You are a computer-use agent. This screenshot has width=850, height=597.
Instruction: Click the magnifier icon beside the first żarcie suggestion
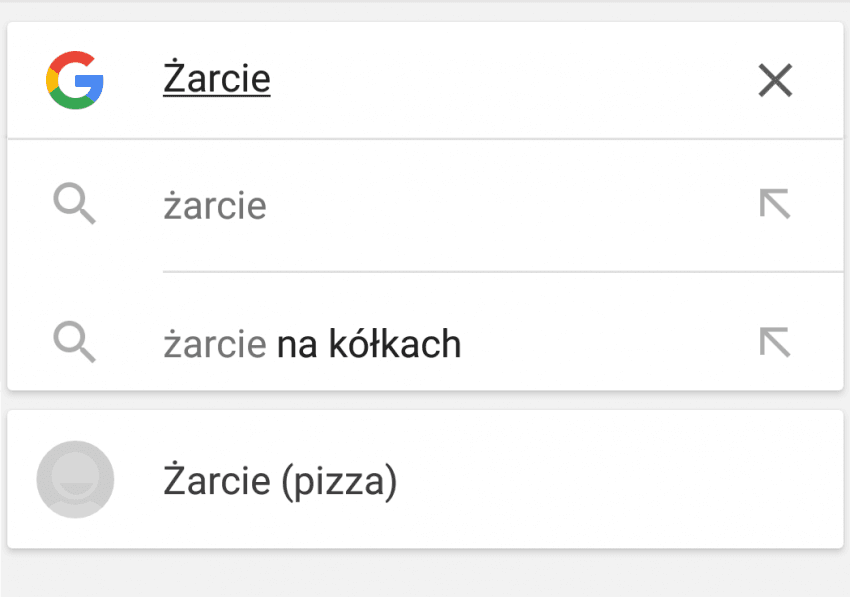tap(74, 204)
